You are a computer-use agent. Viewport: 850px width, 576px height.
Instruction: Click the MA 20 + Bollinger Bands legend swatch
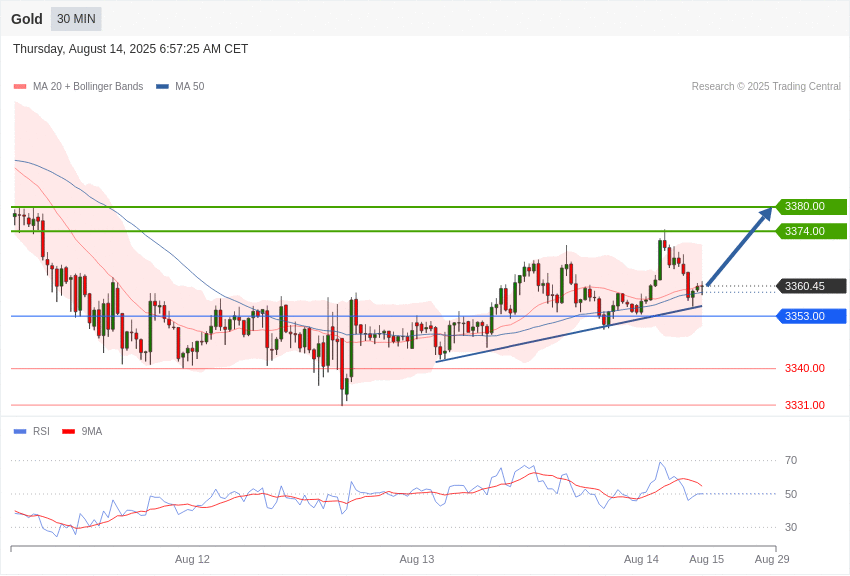click(20, 87)
